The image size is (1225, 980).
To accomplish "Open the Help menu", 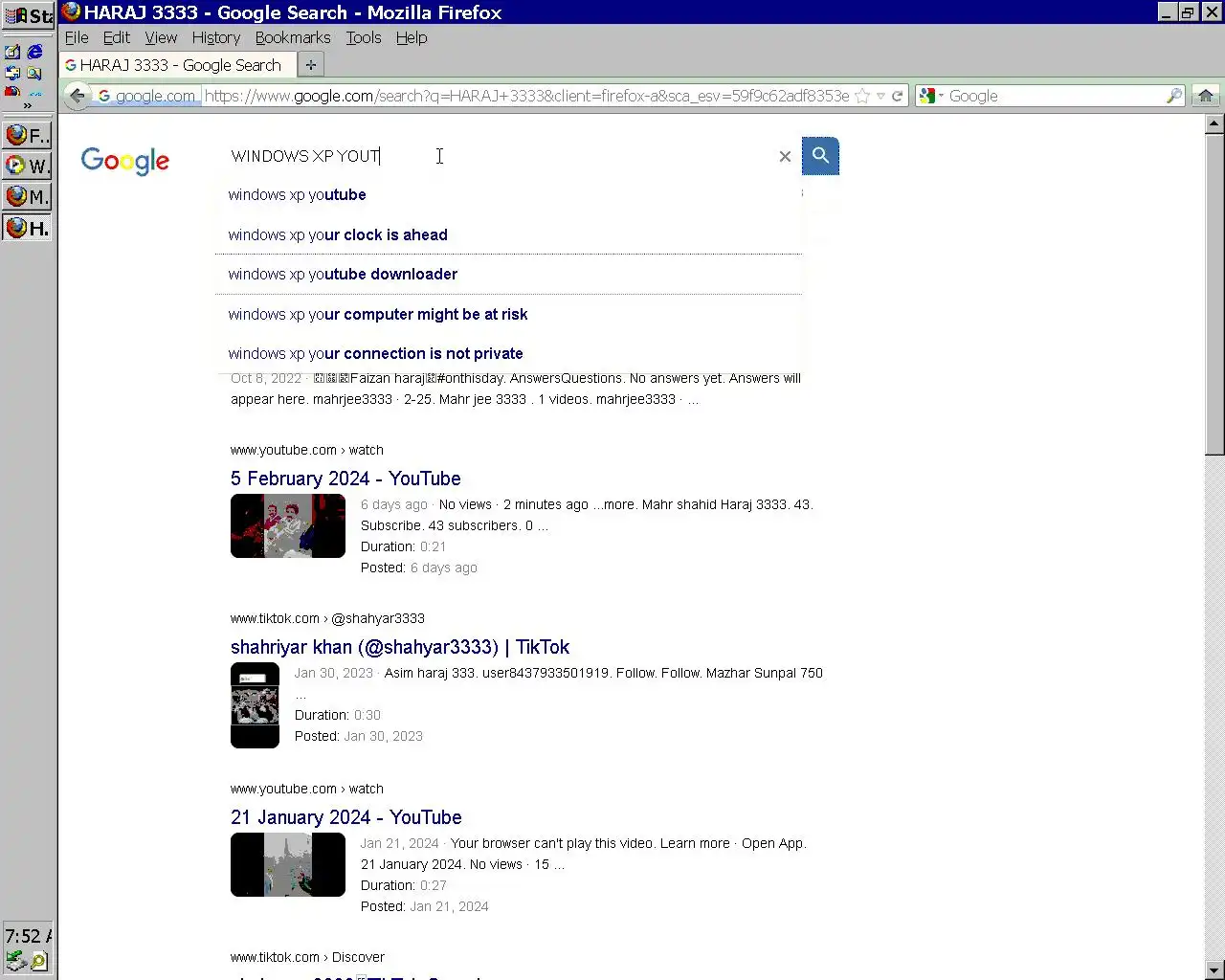I will tap(412, 37).
